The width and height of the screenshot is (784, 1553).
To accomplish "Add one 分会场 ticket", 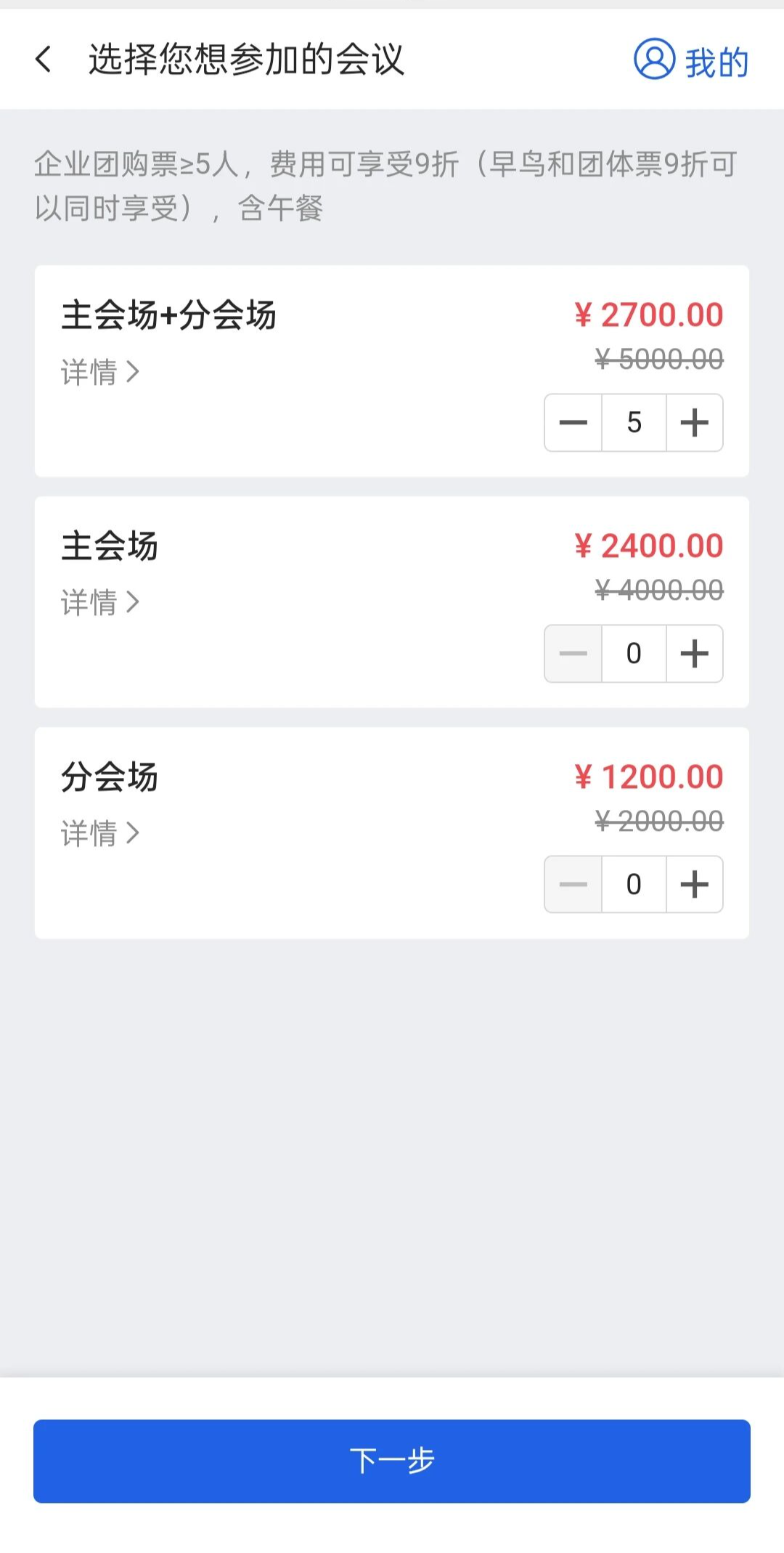I will point(694,885).
